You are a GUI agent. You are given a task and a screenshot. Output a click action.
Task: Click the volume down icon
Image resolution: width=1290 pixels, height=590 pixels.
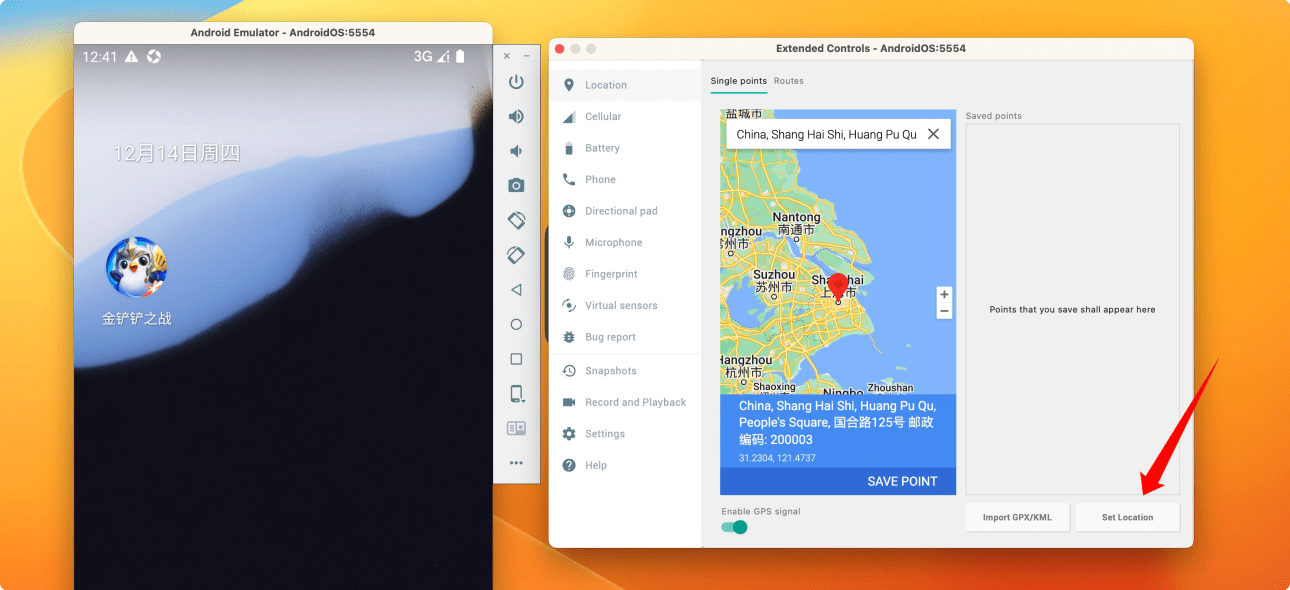[x=516, y=151]
